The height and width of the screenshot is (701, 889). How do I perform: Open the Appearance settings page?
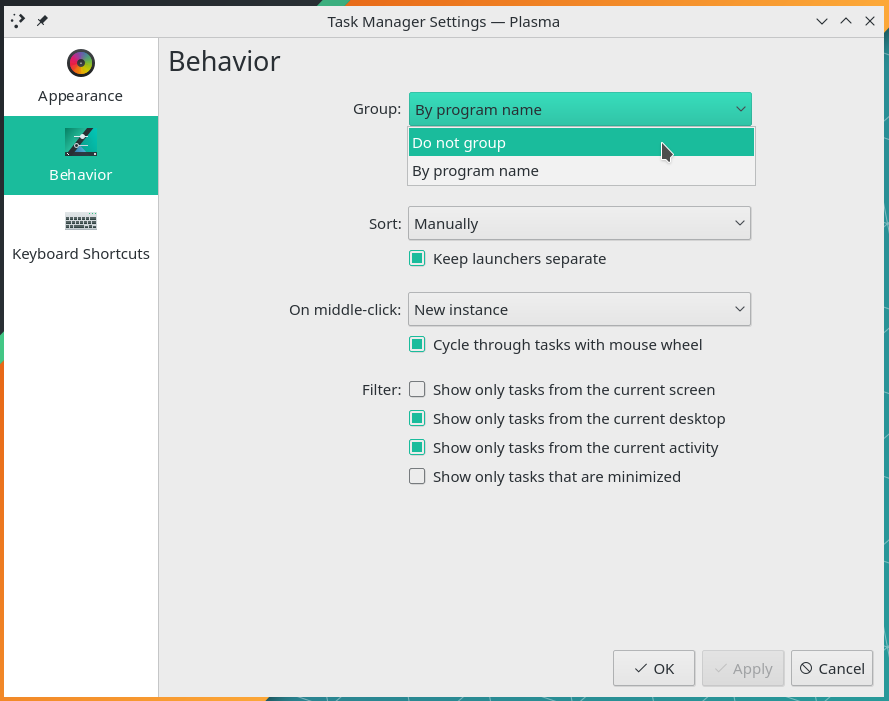[x=81, y=77]
